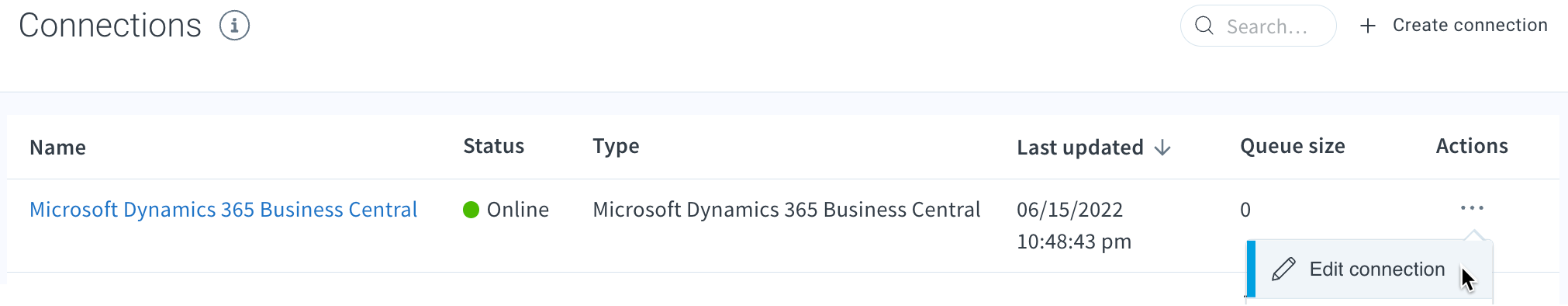
Task: Click the Type column header
Action: (616, 147)
